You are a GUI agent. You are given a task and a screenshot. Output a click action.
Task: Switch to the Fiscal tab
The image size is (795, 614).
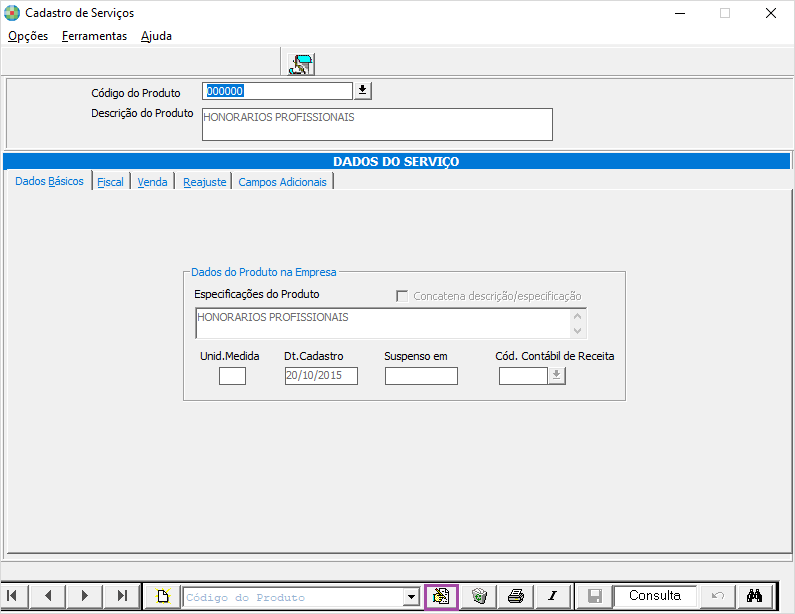pos(110,182)
